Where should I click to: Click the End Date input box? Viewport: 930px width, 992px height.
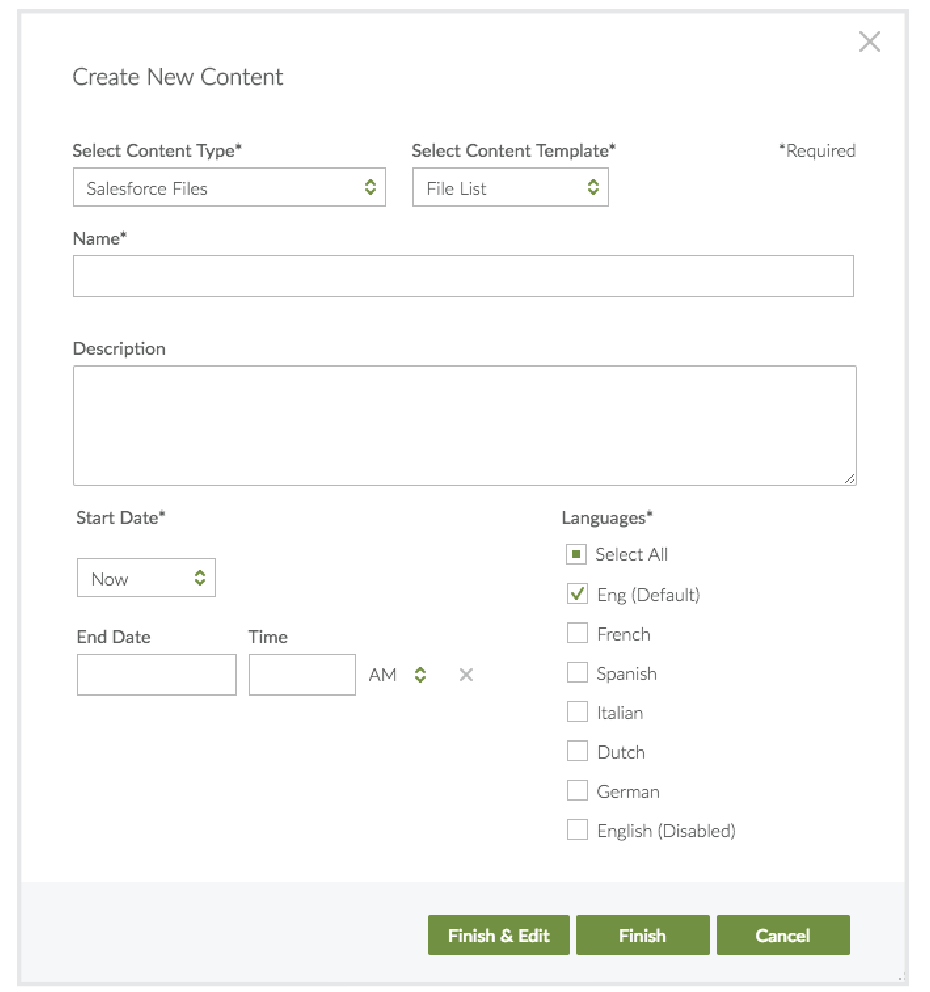tap(156, 675)
